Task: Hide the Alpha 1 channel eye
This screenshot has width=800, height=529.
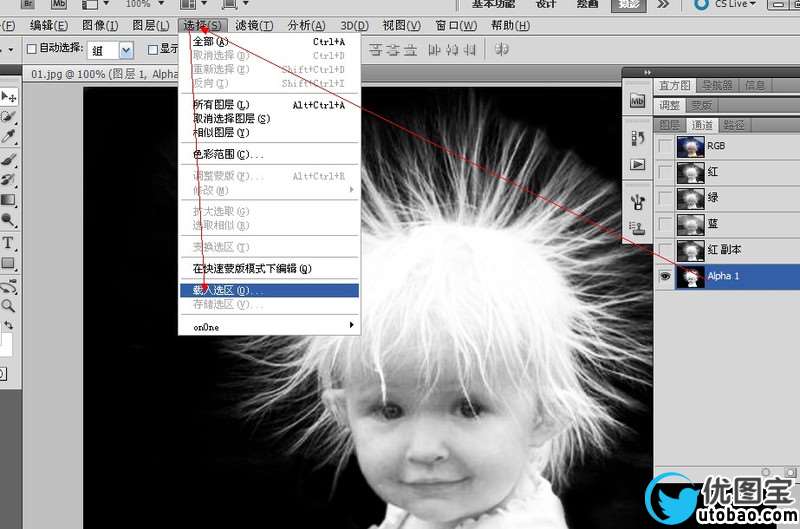Action: [665, 276]
